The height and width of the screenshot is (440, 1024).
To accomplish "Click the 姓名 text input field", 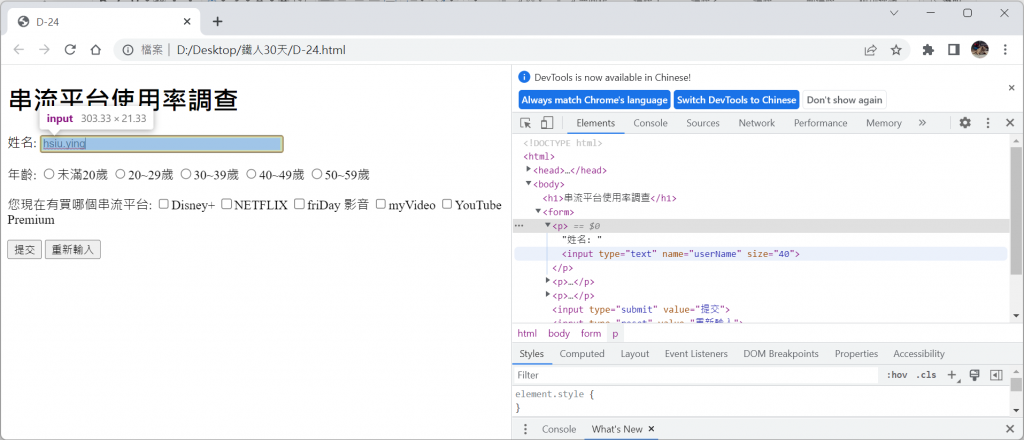I will (161, 144).
